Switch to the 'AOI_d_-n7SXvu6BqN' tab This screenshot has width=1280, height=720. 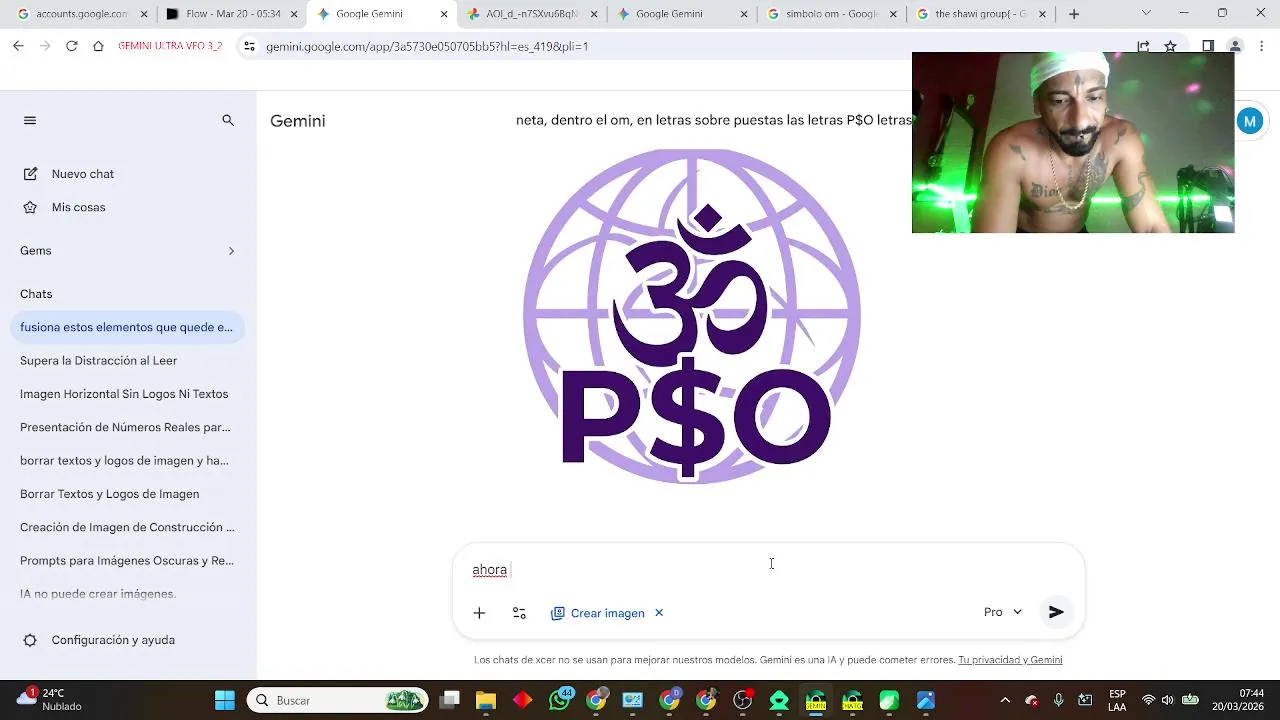(530, 14)
